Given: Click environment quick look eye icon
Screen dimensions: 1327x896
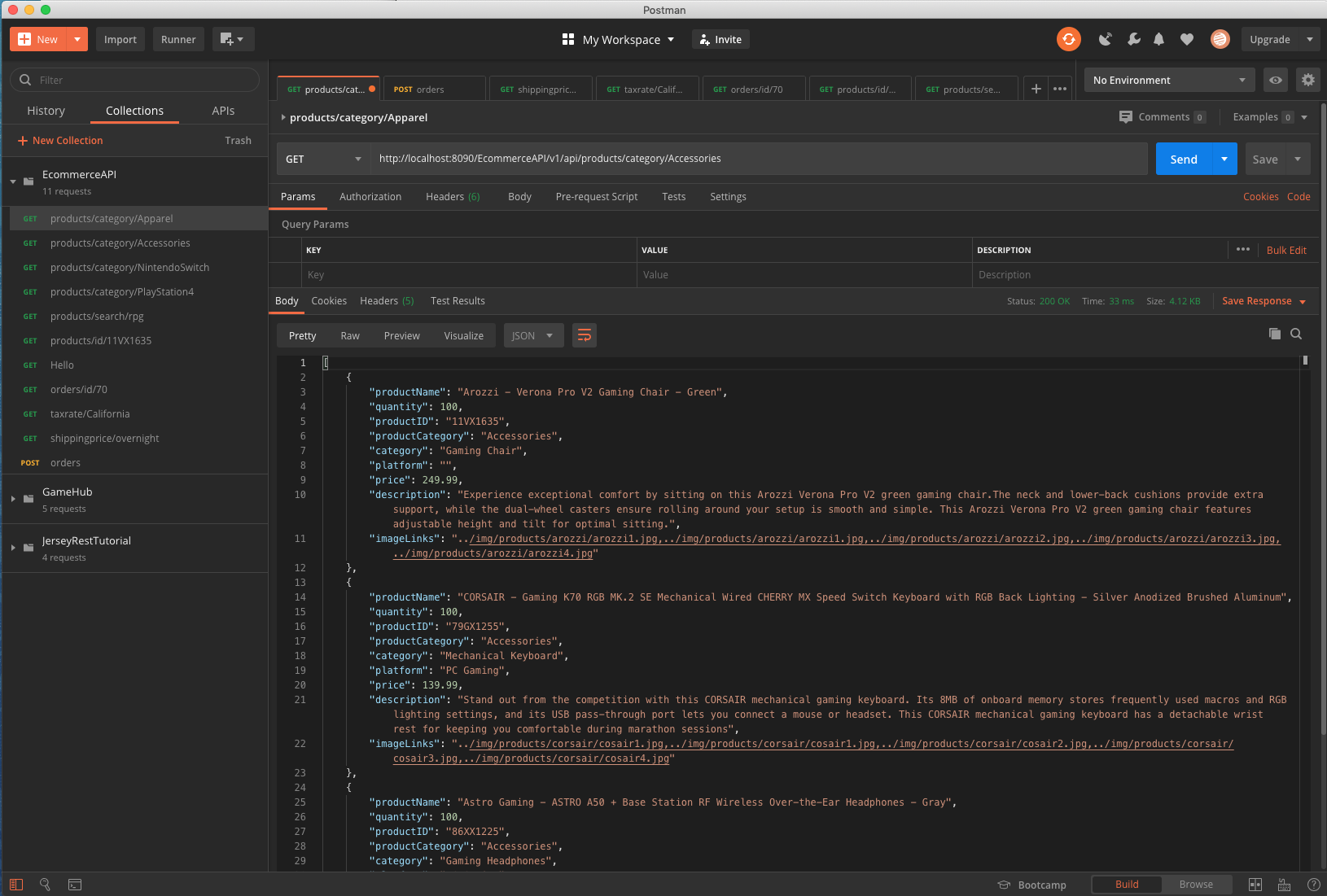Looking at the screenshot, I should (x=1276, y=80).
